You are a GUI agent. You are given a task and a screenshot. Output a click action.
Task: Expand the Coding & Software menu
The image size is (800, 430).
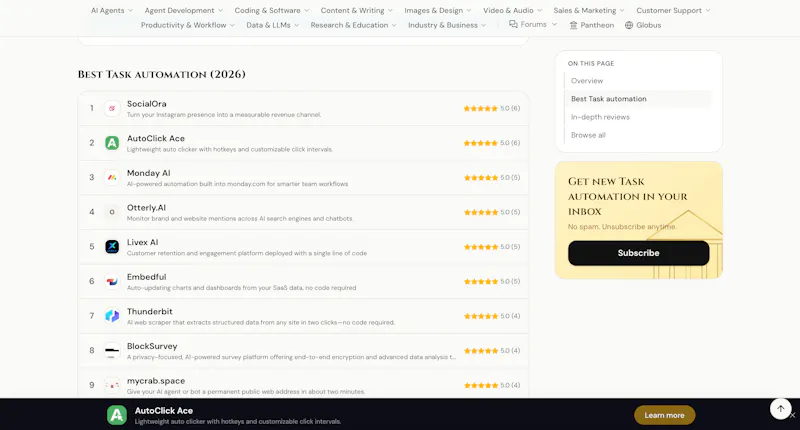pyautogui.click(x=272, y=10)
